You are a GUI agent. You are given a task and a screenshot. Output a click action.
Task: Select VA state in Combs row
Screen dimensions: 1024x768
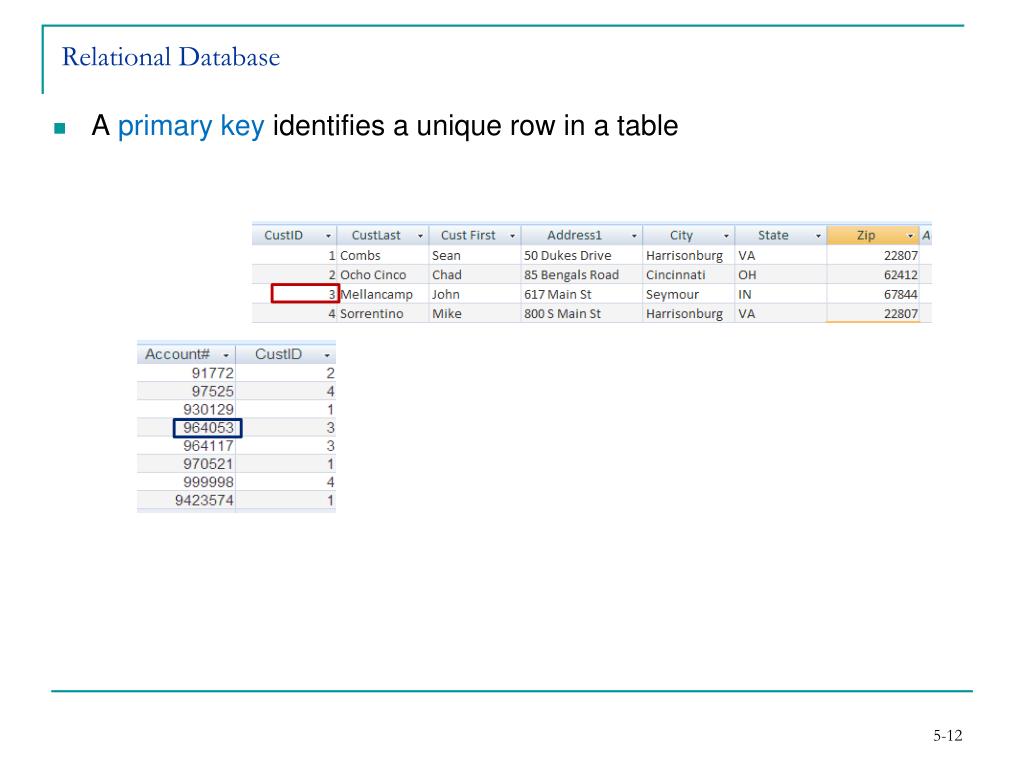tap(781, 255)
